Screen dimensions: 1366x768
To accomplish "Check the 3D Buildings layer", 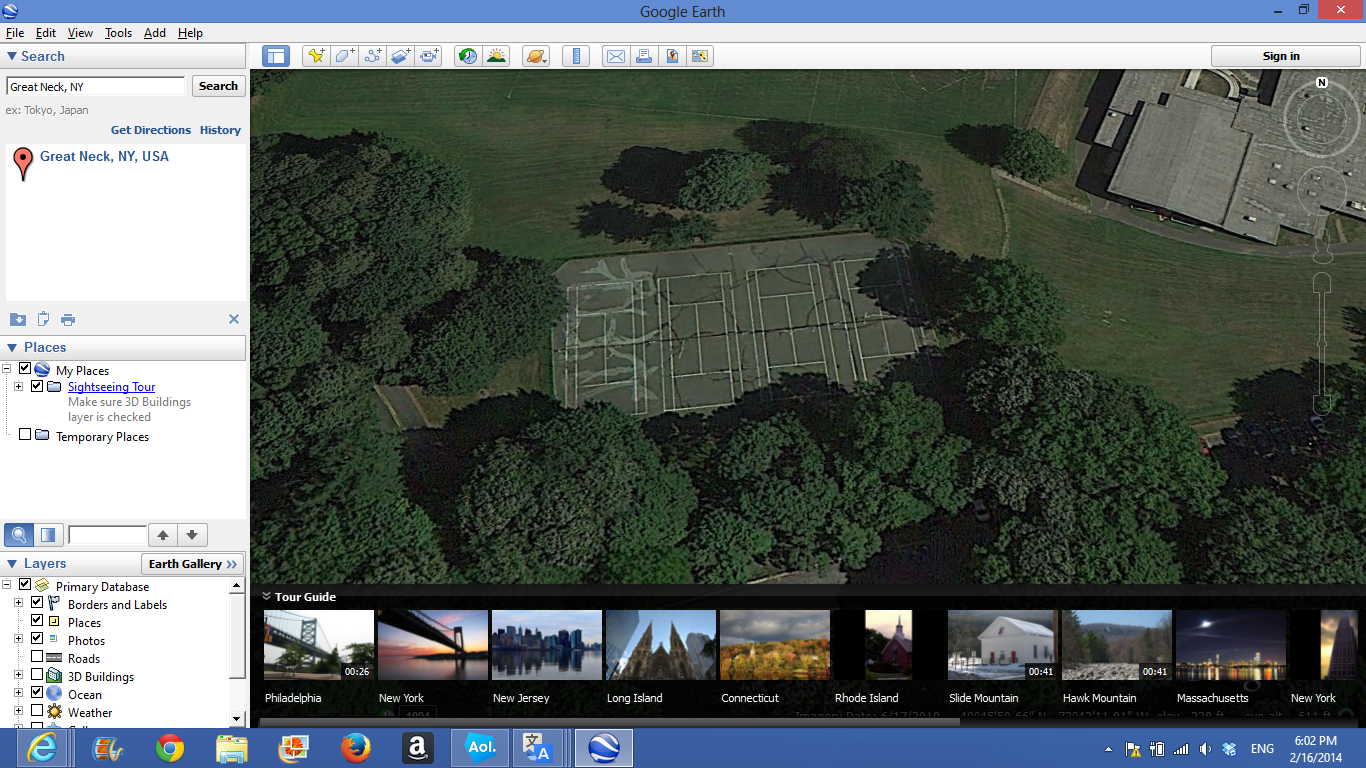I will [37, 676].
